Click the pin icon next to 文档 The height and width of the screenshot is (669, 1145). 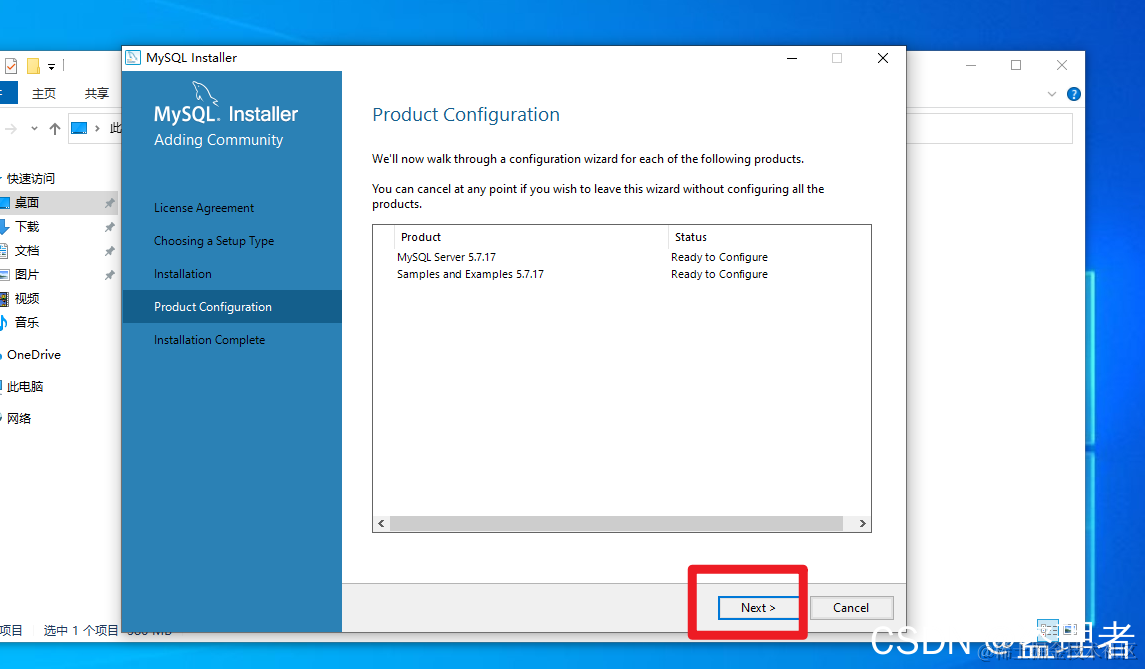[110, 251]
